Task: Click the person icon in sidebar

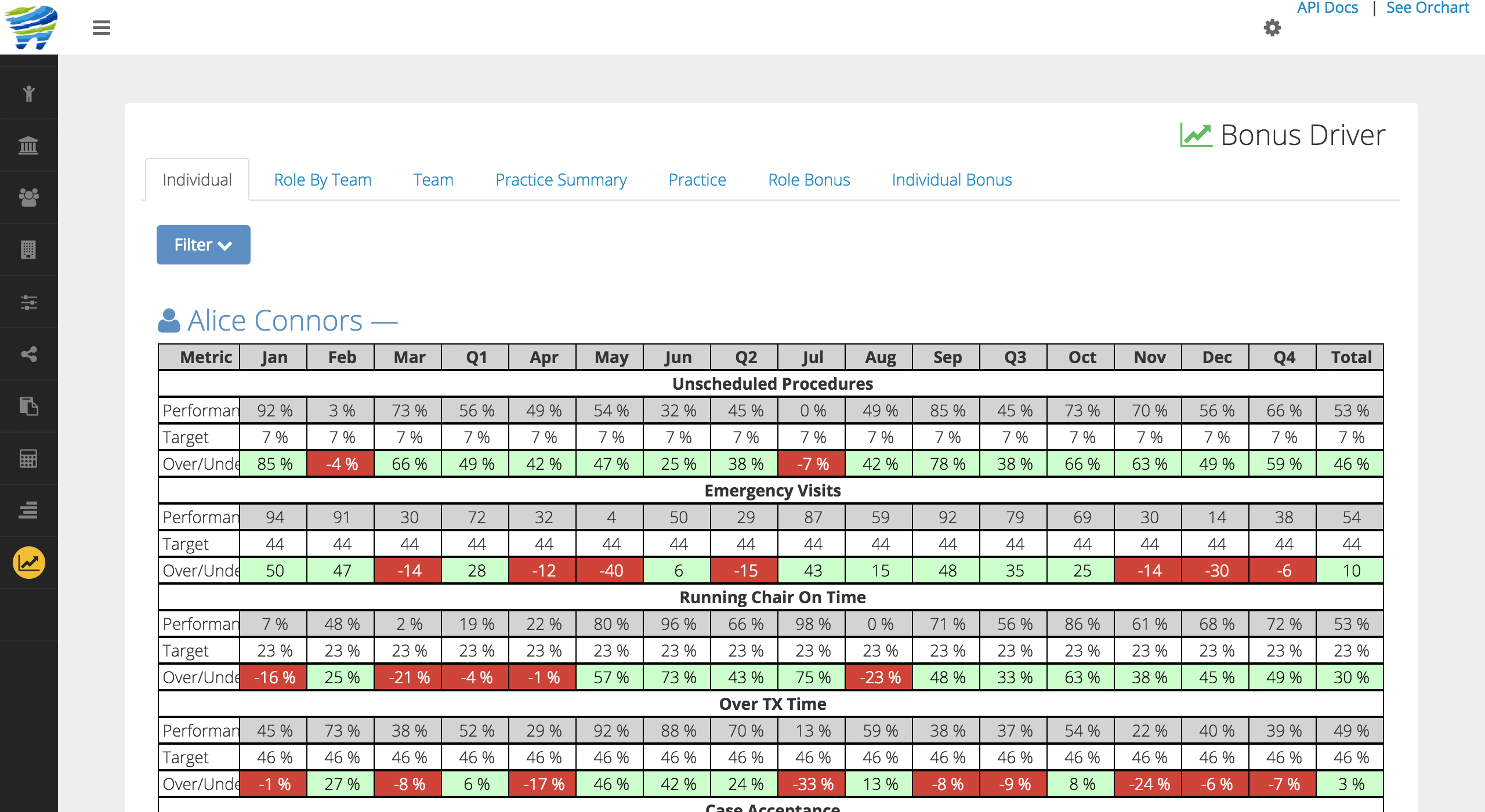Action: pos(28,93)
